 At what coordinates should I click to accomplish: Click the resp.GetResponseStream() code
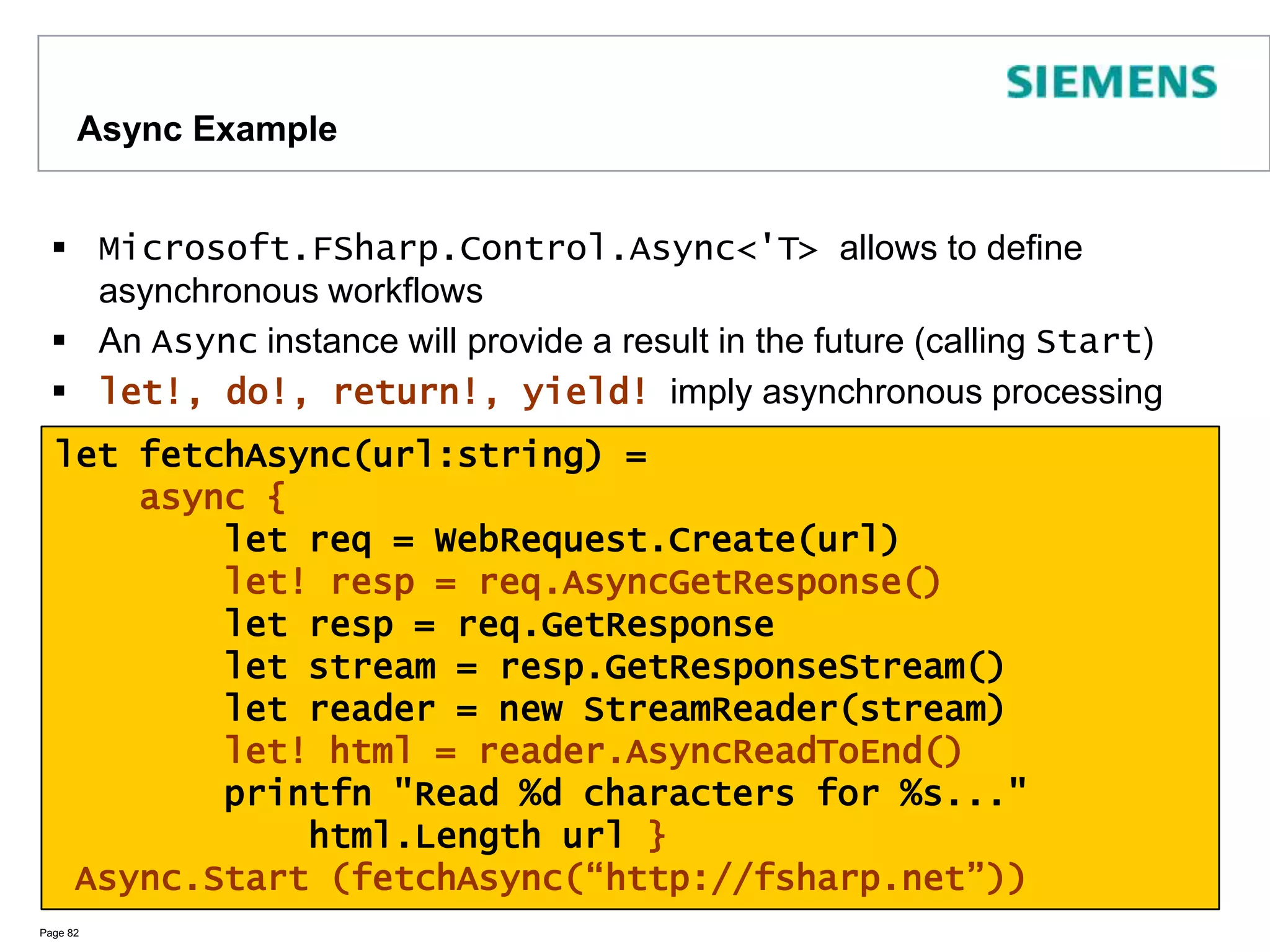(x=751, y=668)
